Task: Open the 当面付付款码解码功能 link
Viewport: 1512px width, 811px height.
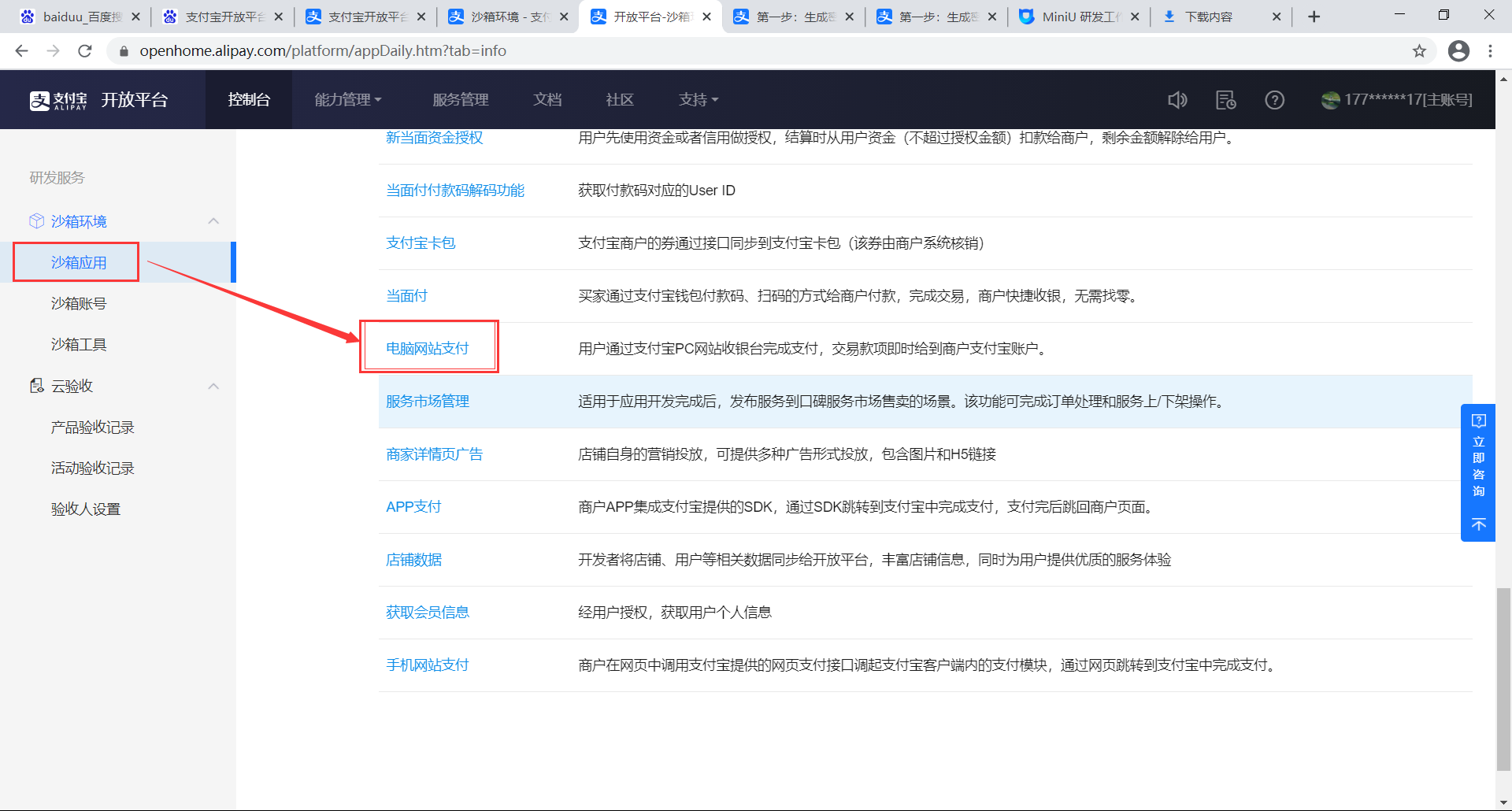Action: coord(455,191)
